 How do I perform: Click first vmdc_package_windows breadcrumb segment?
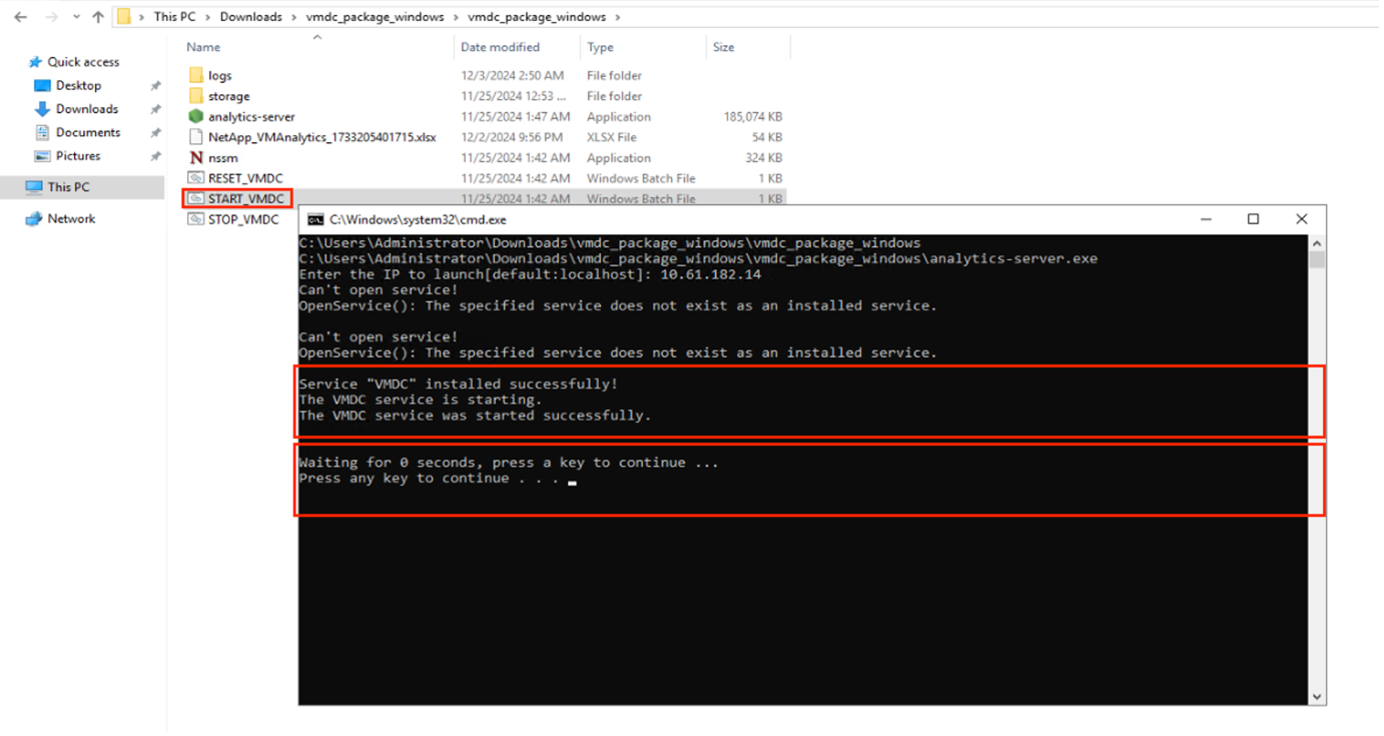(x=375, y=17)
